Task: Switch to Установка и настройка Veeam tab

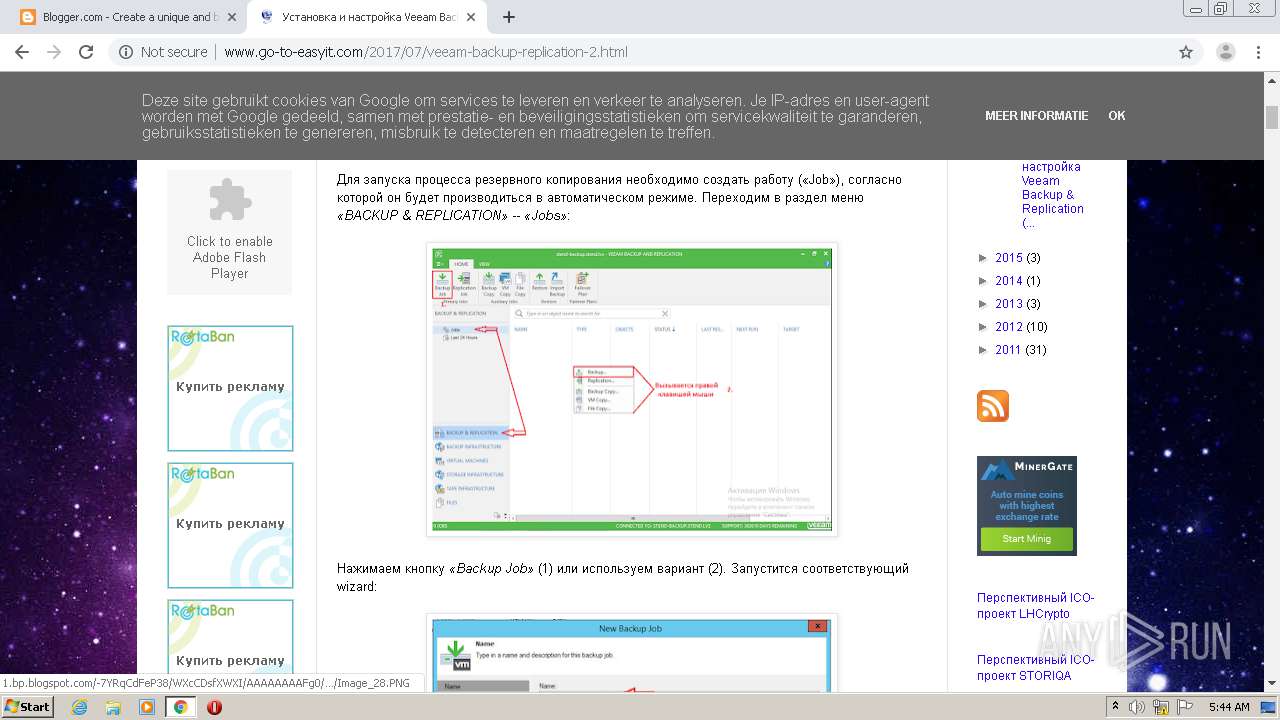Action: (367, 17)
